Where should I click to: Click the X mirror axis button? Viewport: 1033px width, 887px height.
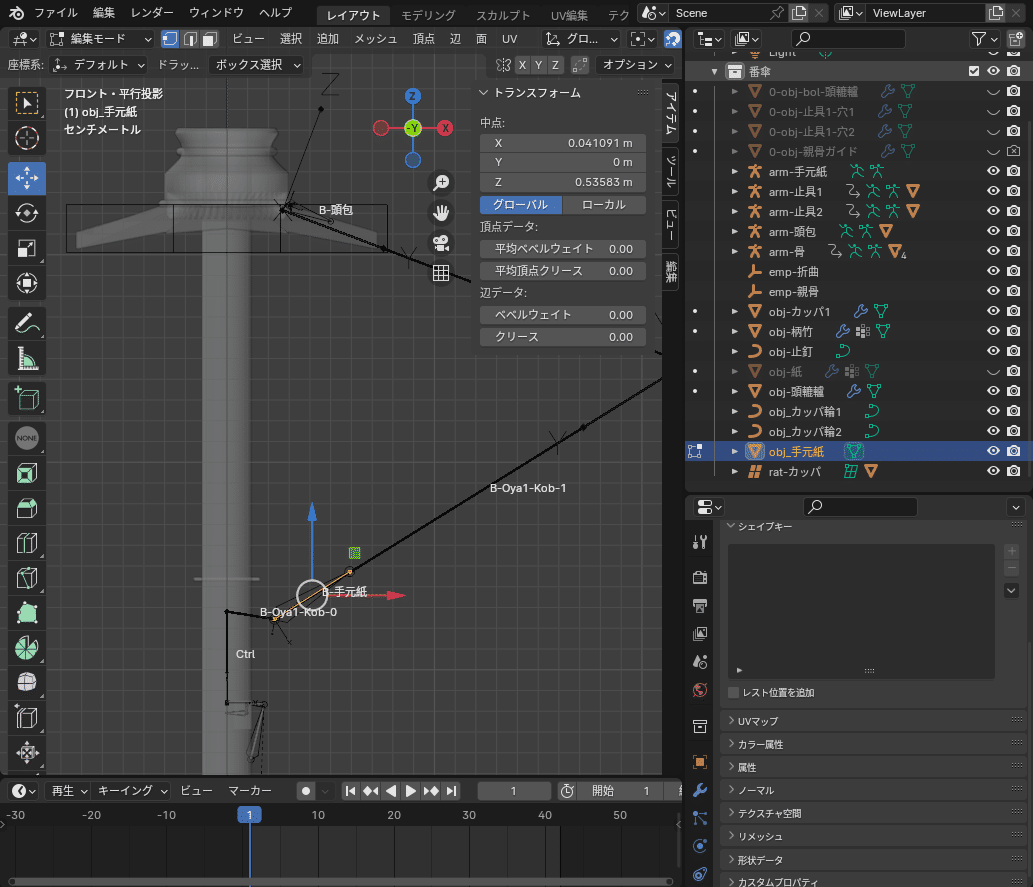tap(522, 65)
